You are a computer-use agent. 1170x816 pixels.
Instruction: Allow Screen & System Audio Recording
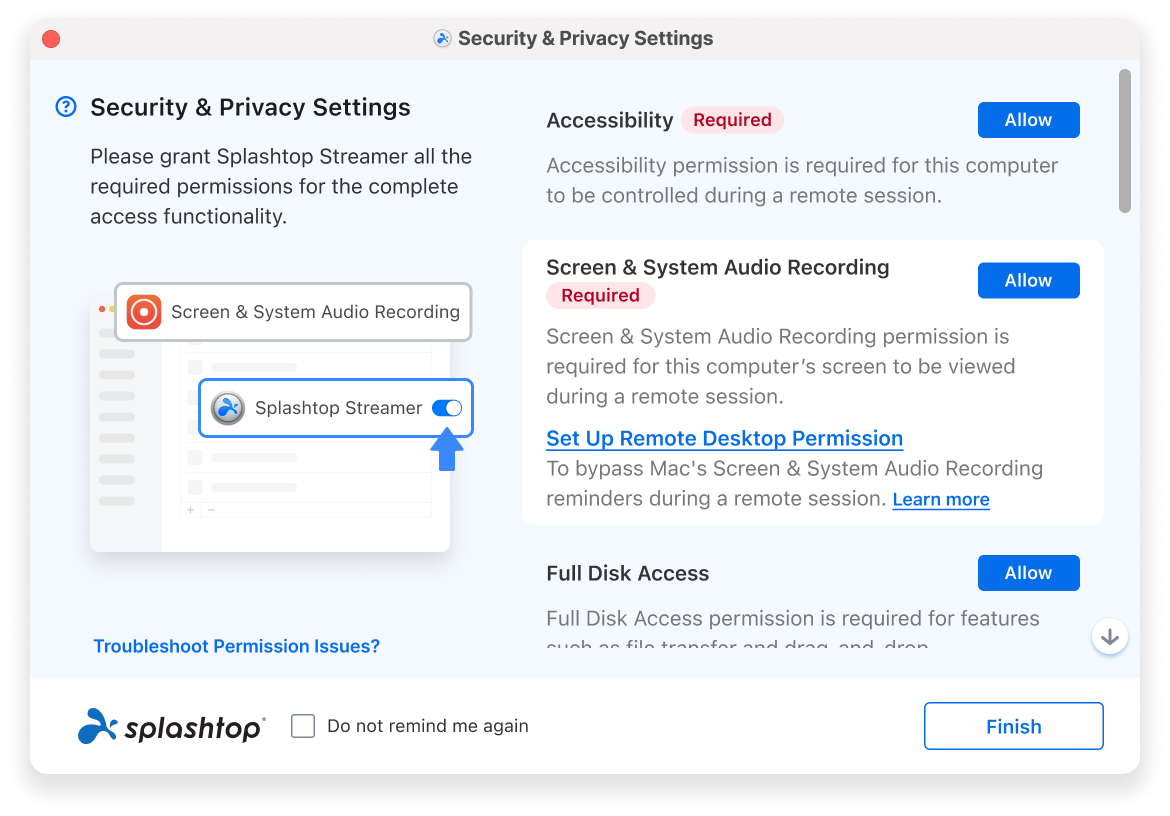1028,281
